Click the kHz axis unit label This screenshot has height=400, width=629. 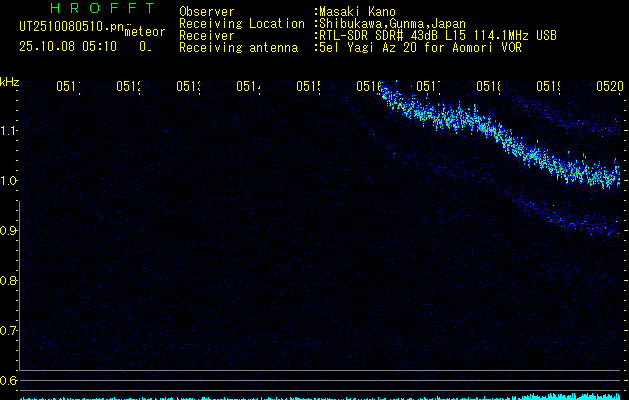pyautogui.click(x=9, y=82)
